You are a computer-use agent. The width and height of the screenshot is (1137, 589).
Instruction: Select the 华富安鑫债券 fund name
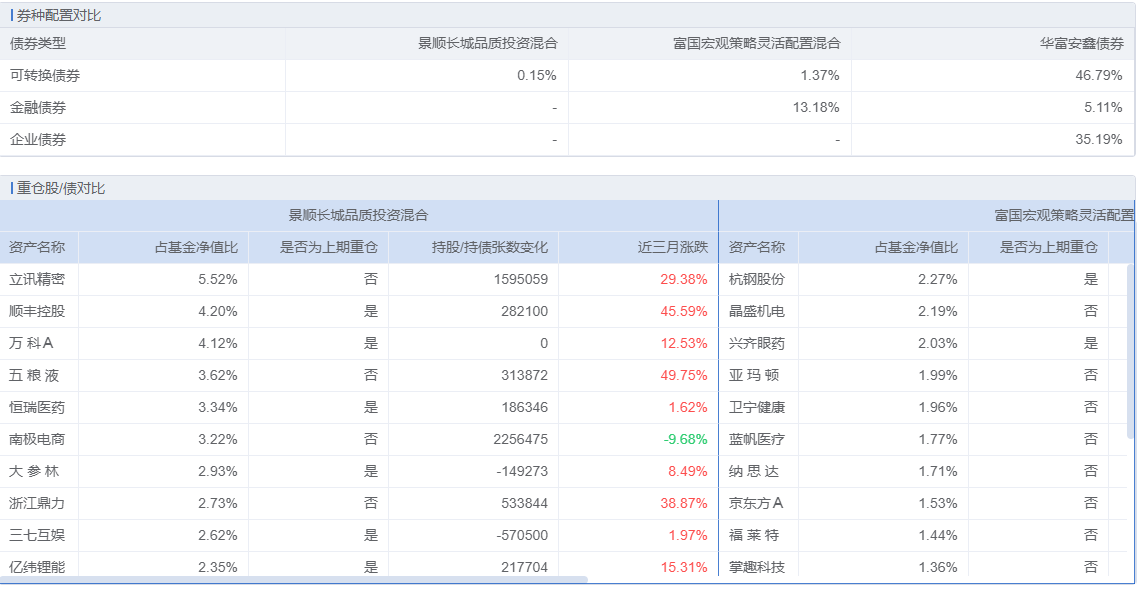pyautogui.click(x=1080, y=44)
